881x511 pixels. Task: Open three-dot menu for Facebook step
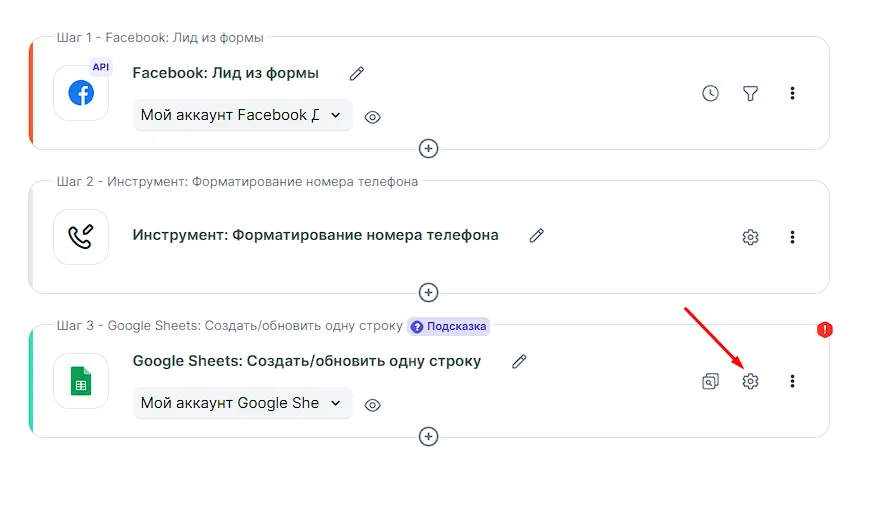792,93
